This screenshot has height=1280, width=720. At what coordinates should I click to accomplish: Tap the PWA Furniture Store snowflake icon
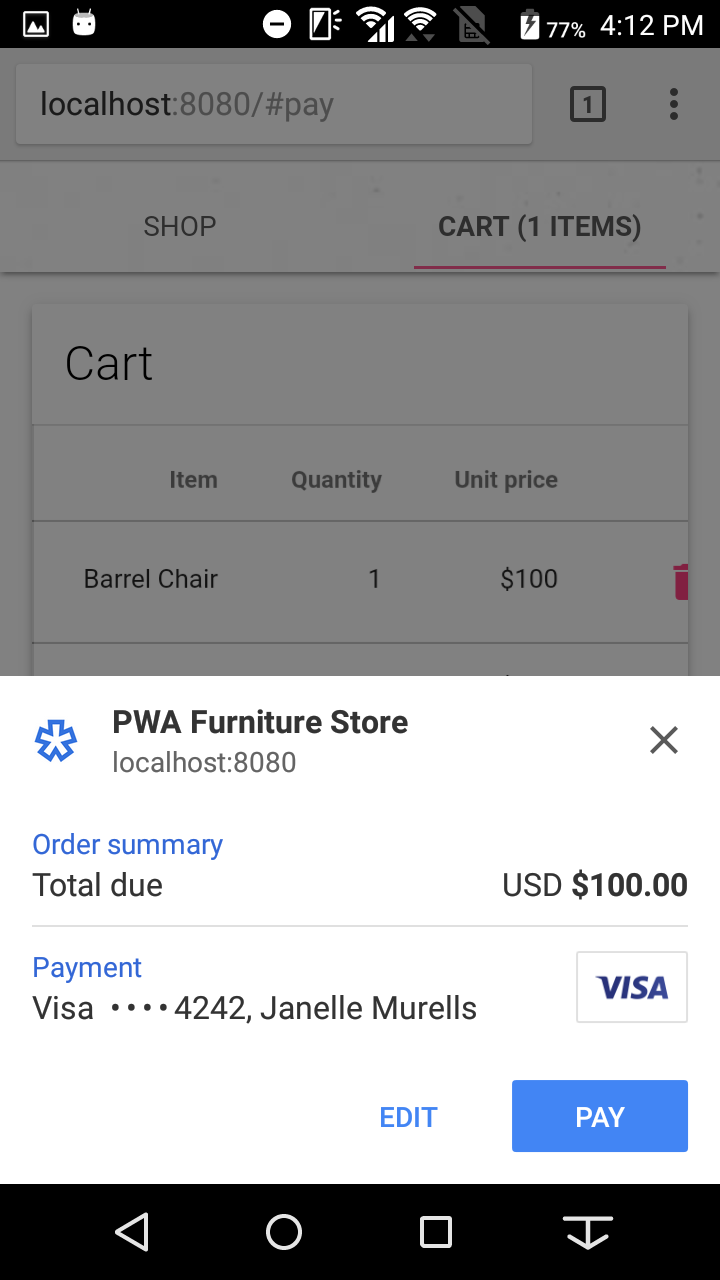point(56,741)
